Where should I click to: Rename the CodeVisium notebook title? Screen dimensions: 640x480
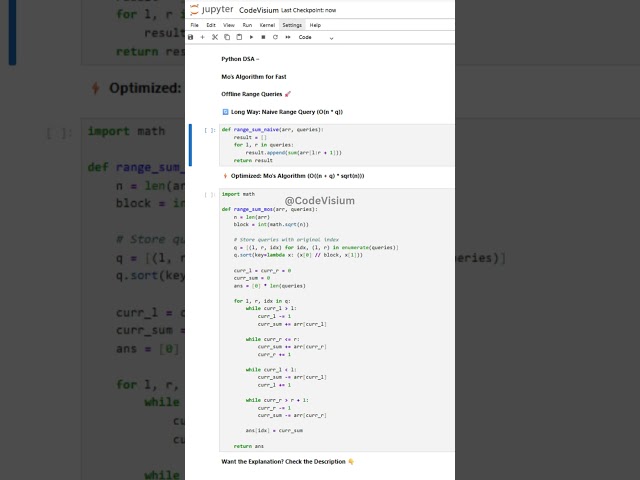[259, 10]
